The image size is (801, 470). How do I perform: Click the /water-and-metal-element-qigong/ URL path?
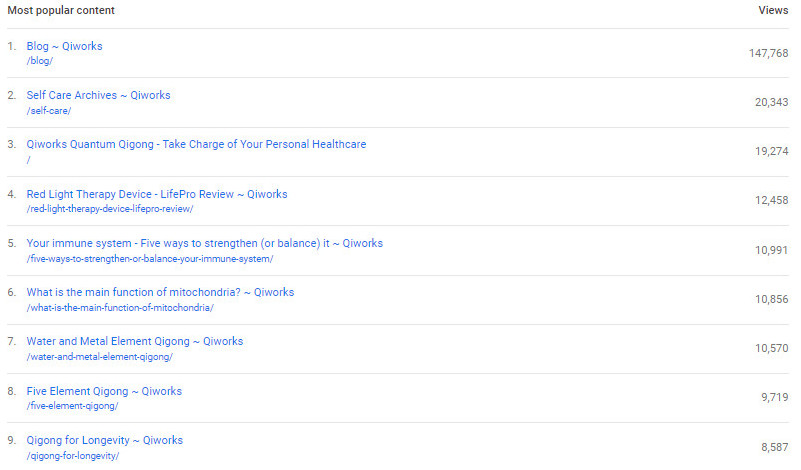click(99, 357)
